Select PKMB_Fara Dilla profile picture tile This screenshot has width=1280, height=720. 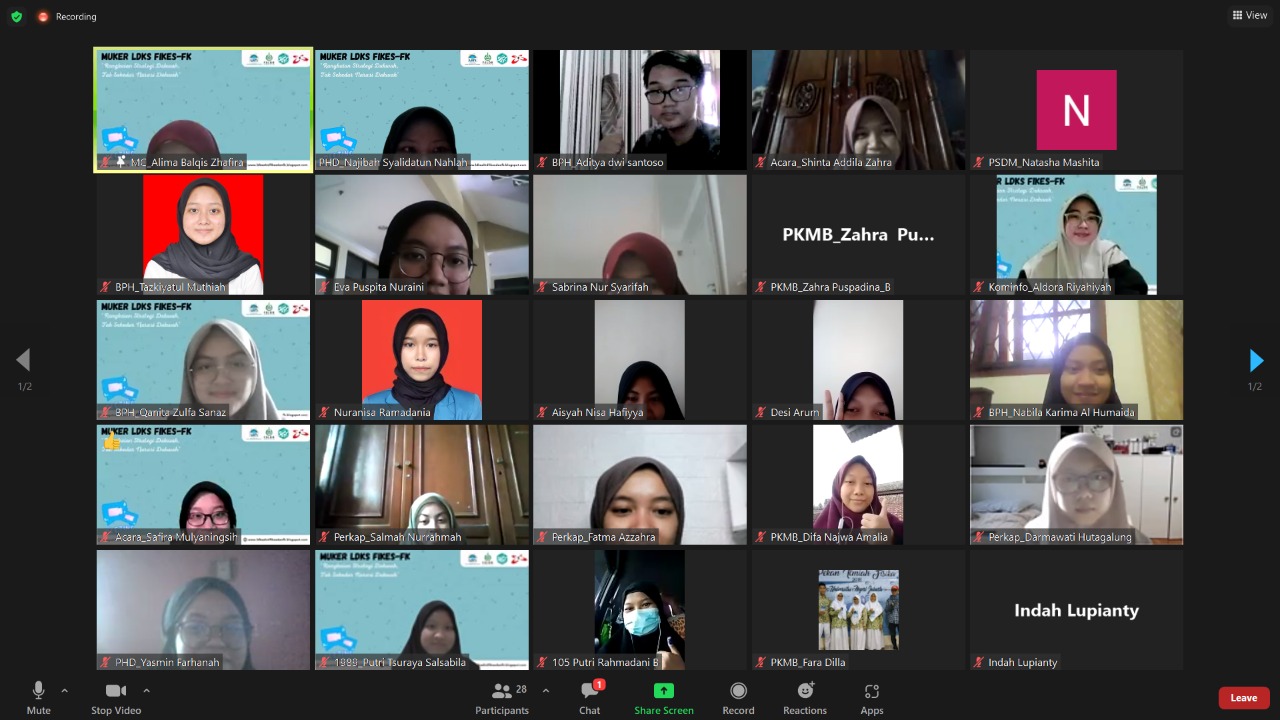[x=858, y=610]
